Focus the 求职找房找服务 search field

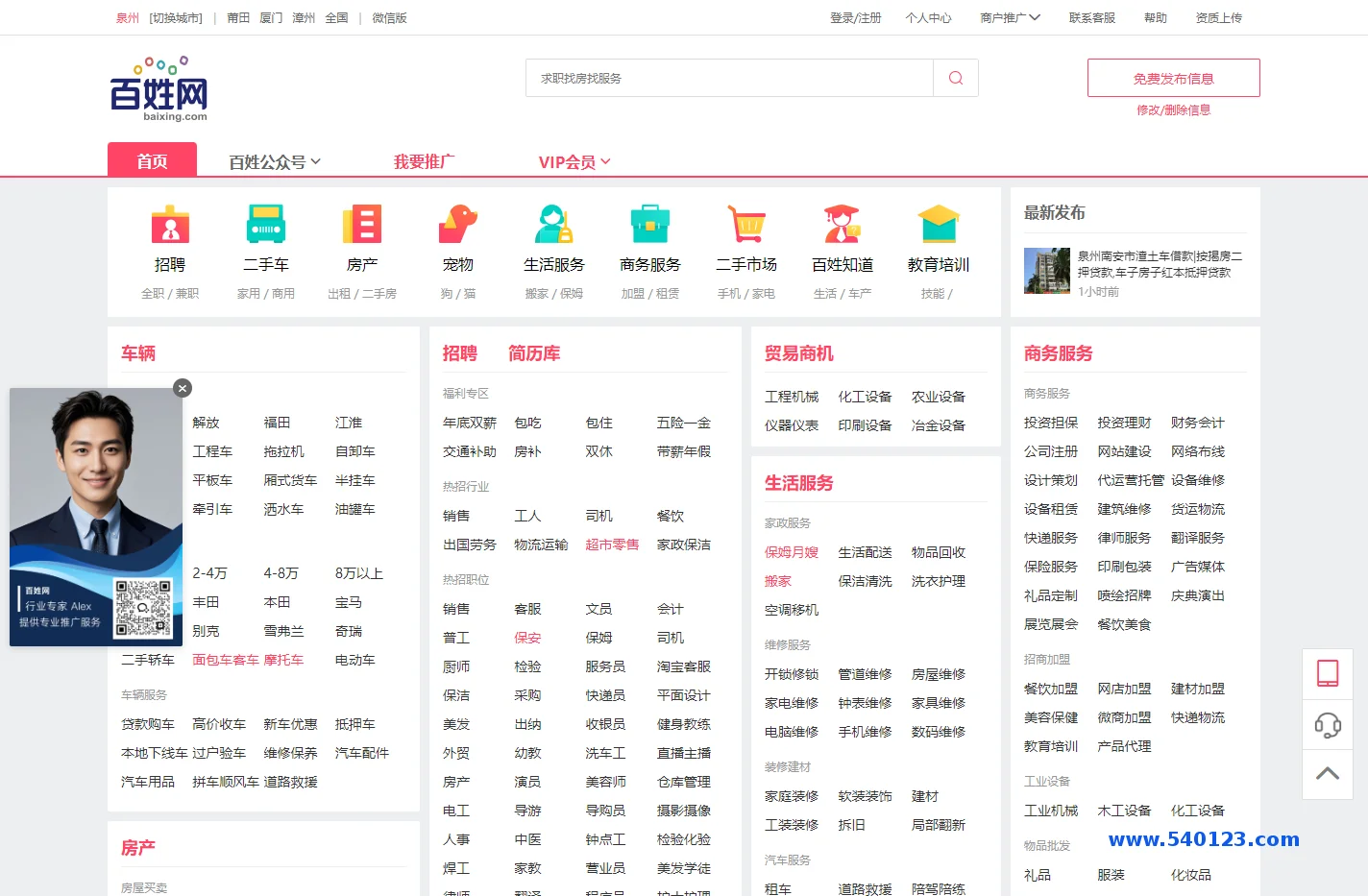[729, 78]
